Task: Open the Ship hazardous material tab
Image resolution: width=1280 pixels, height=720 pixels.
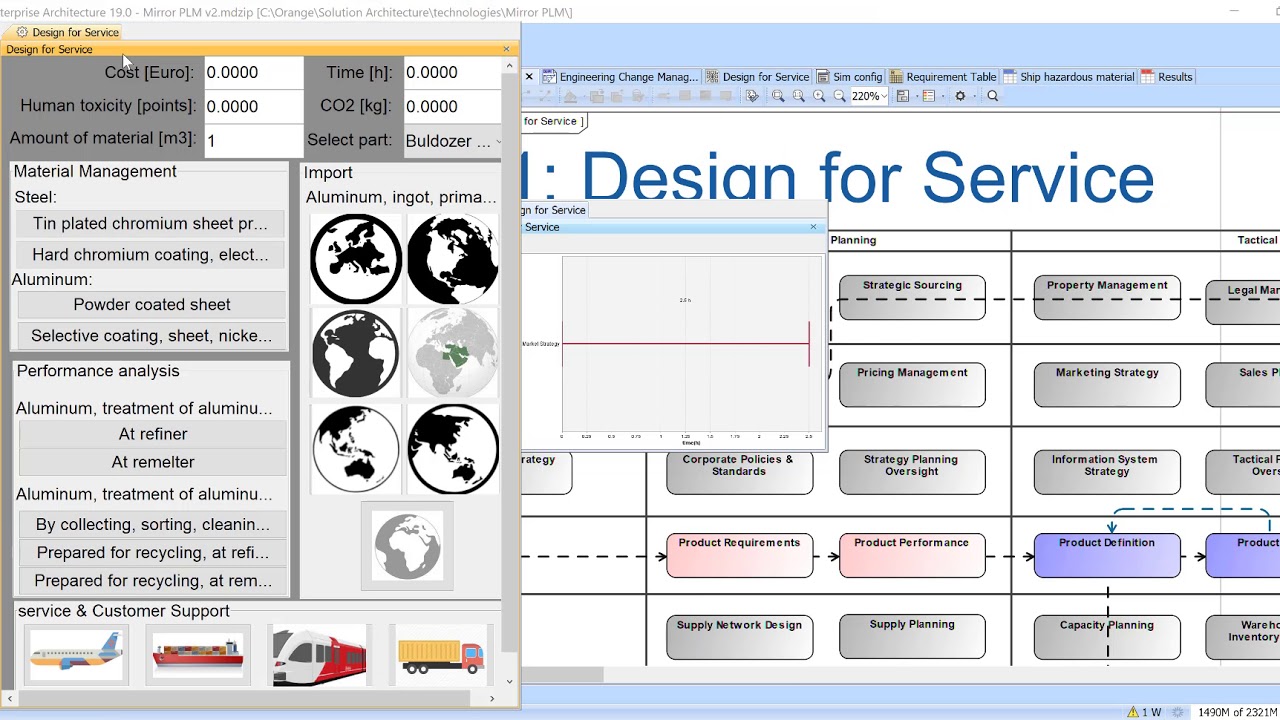Action: pos(1069,77)
